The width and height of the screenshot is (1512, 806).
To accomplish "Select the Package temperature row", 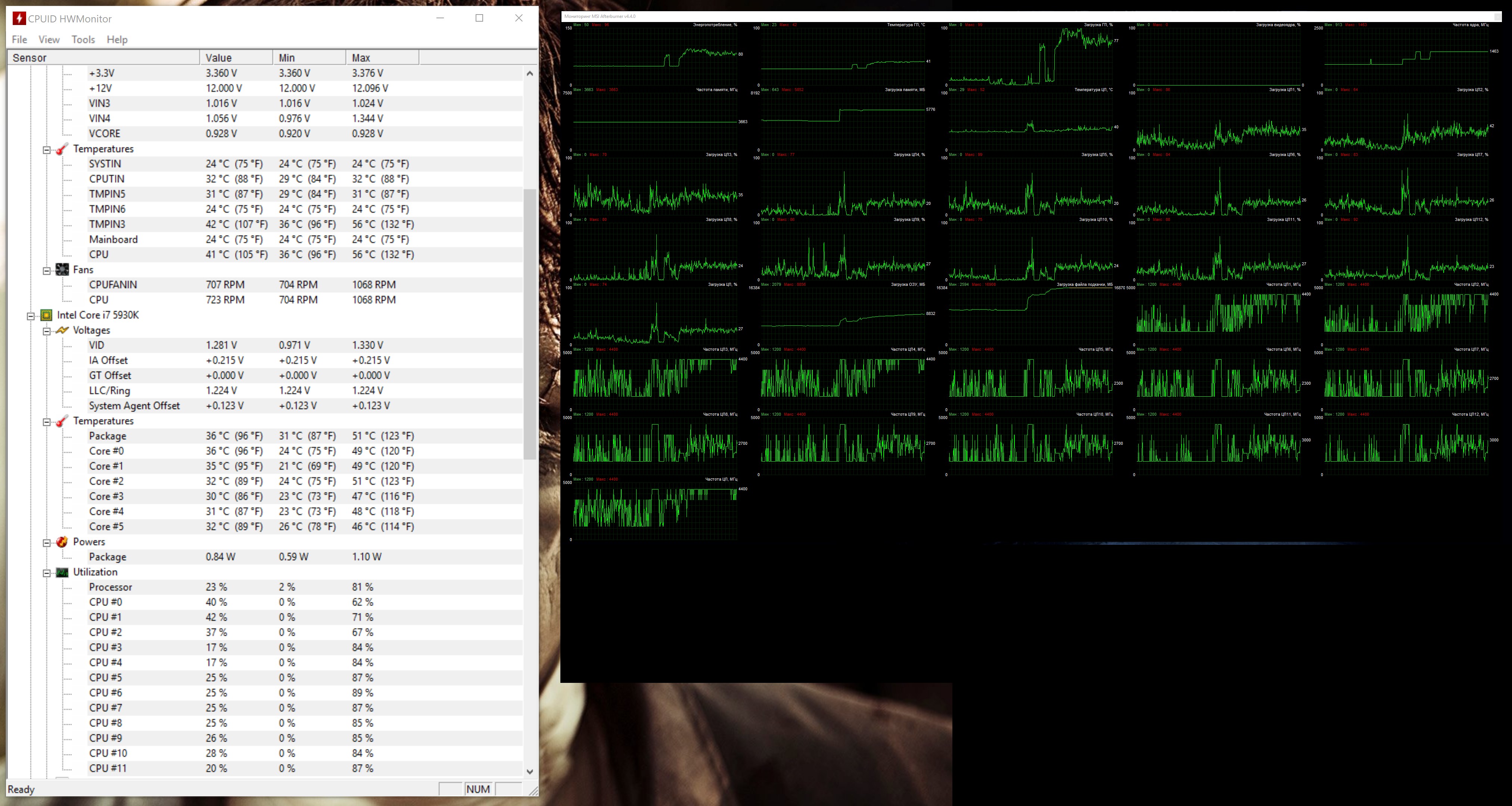I will (x=108, y=436).
